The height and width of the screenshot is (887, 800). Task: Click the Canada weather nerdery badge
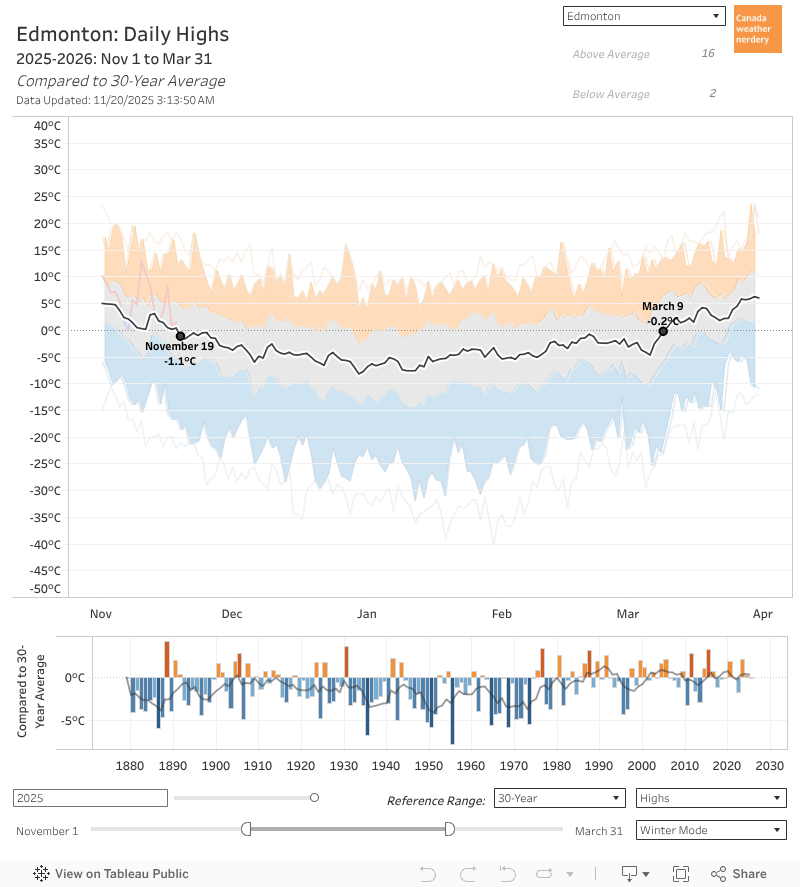[x=757, y=29]
